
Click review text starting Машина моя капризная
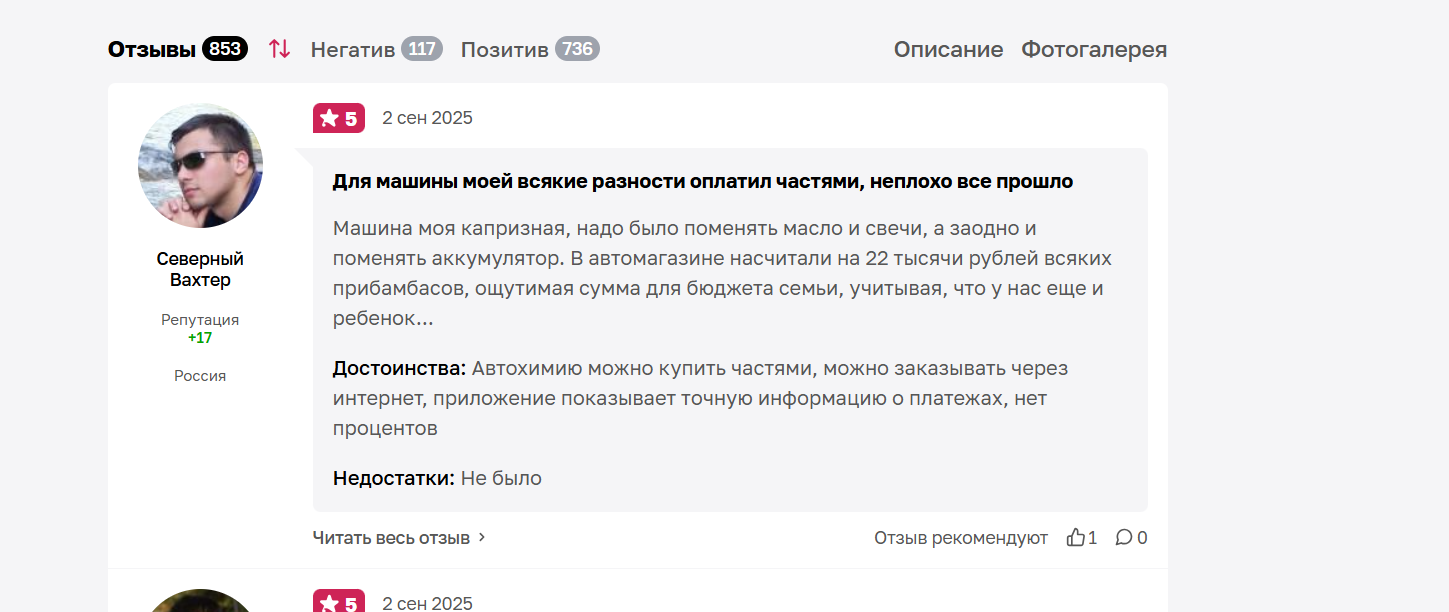click(x=722, y=273)
